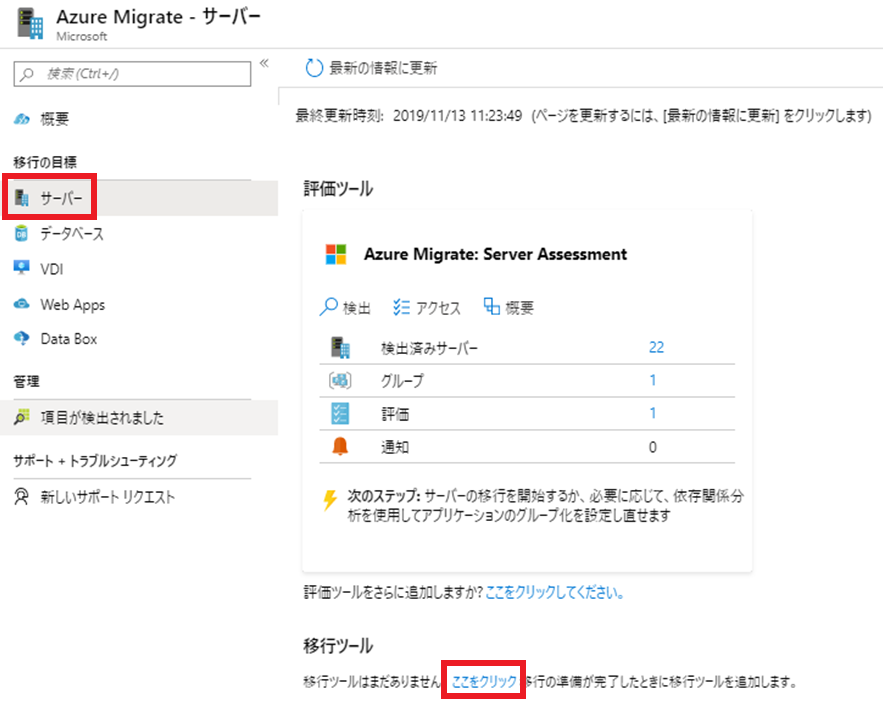Click the 概要 squares icon on the card
This screenshot has width=883, height=704.
click(x=492, y=306)
